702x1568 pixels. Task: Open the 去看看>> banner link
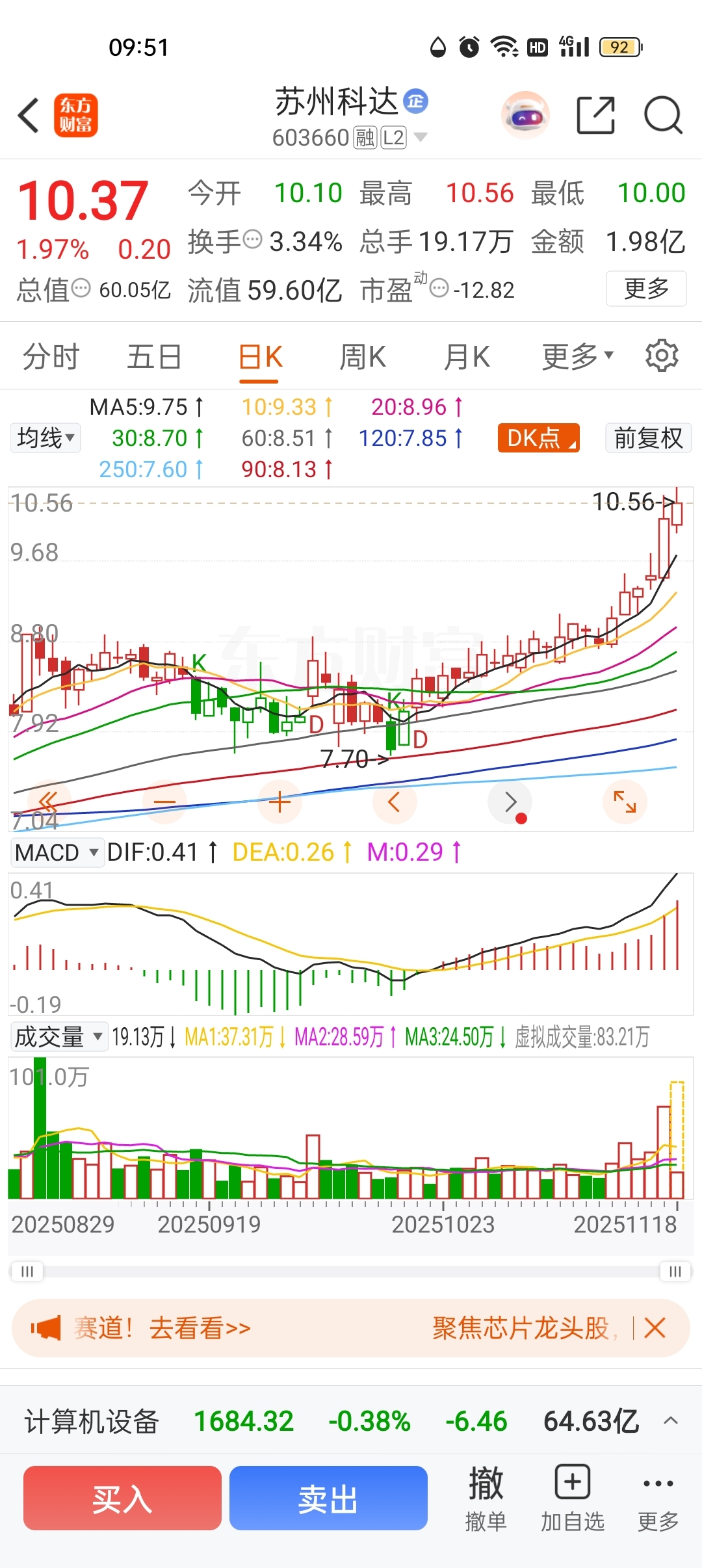(200, 1328)
